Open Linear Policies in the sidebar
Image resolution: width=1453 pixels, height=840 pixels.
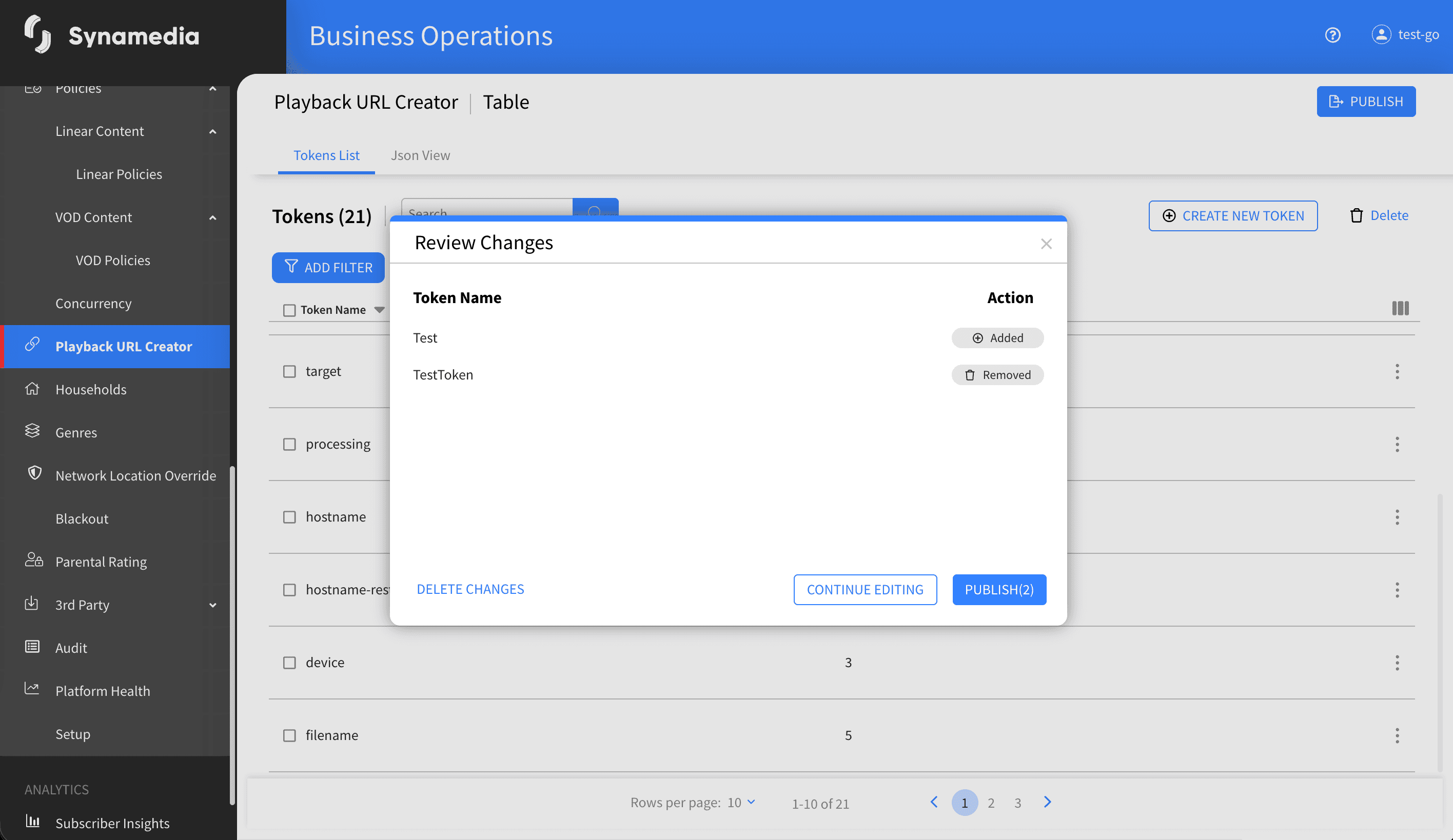[x=119, y=174]
